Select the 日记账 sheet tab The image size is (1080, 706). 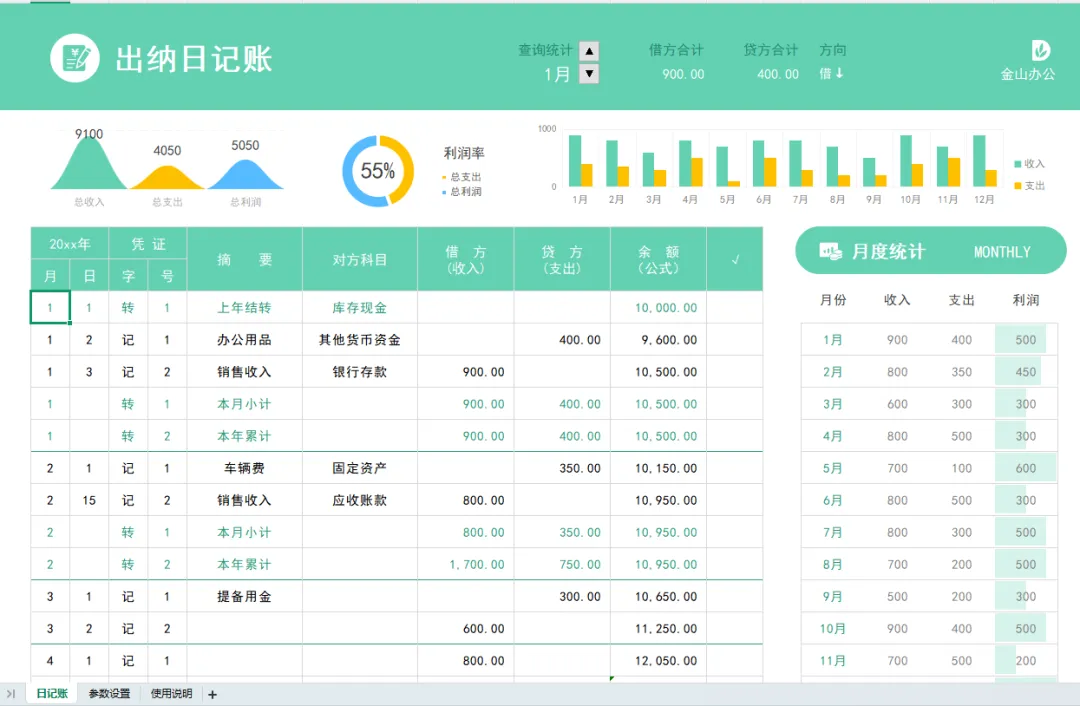(x=52, y=694)
